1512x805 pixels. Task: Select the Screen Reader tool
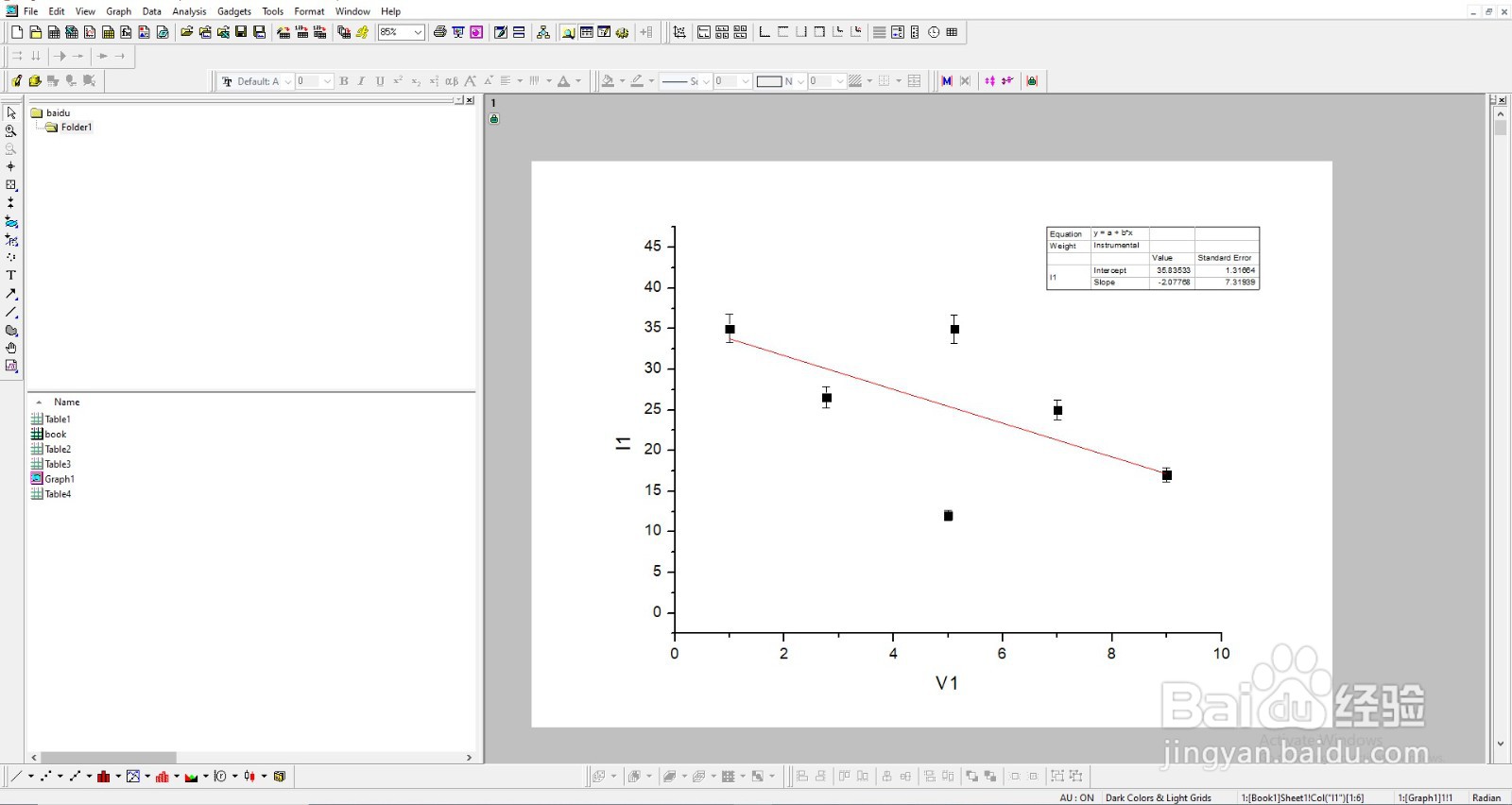point(11,166)
